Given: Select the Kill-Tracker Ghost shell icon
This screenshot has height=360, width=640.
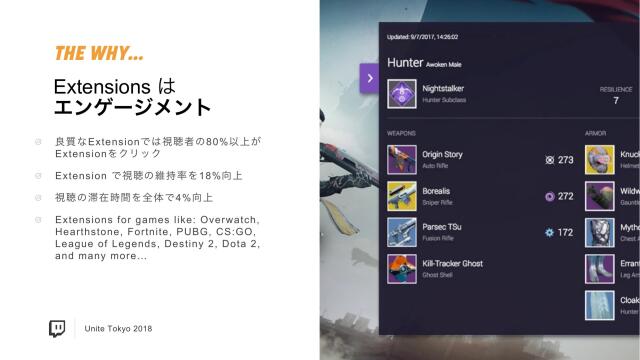Looking at the screenshot, I should tap(402, 269).
